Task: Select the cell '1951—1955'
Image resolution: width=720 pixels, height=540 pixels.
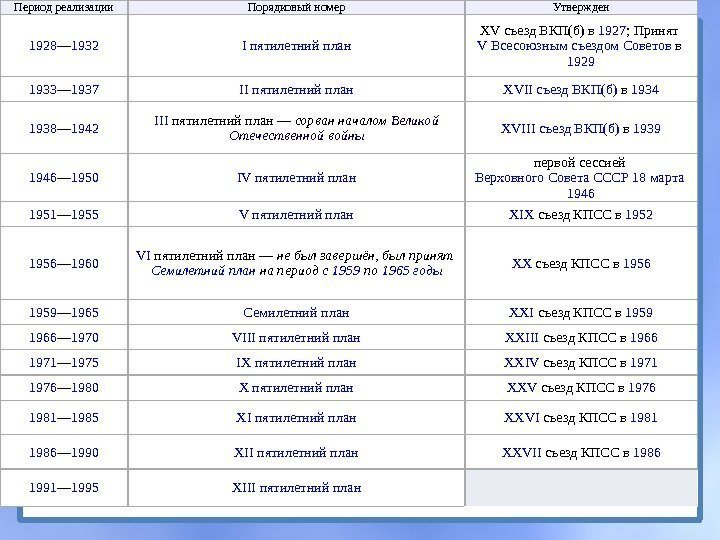Action: click(64, 214)
